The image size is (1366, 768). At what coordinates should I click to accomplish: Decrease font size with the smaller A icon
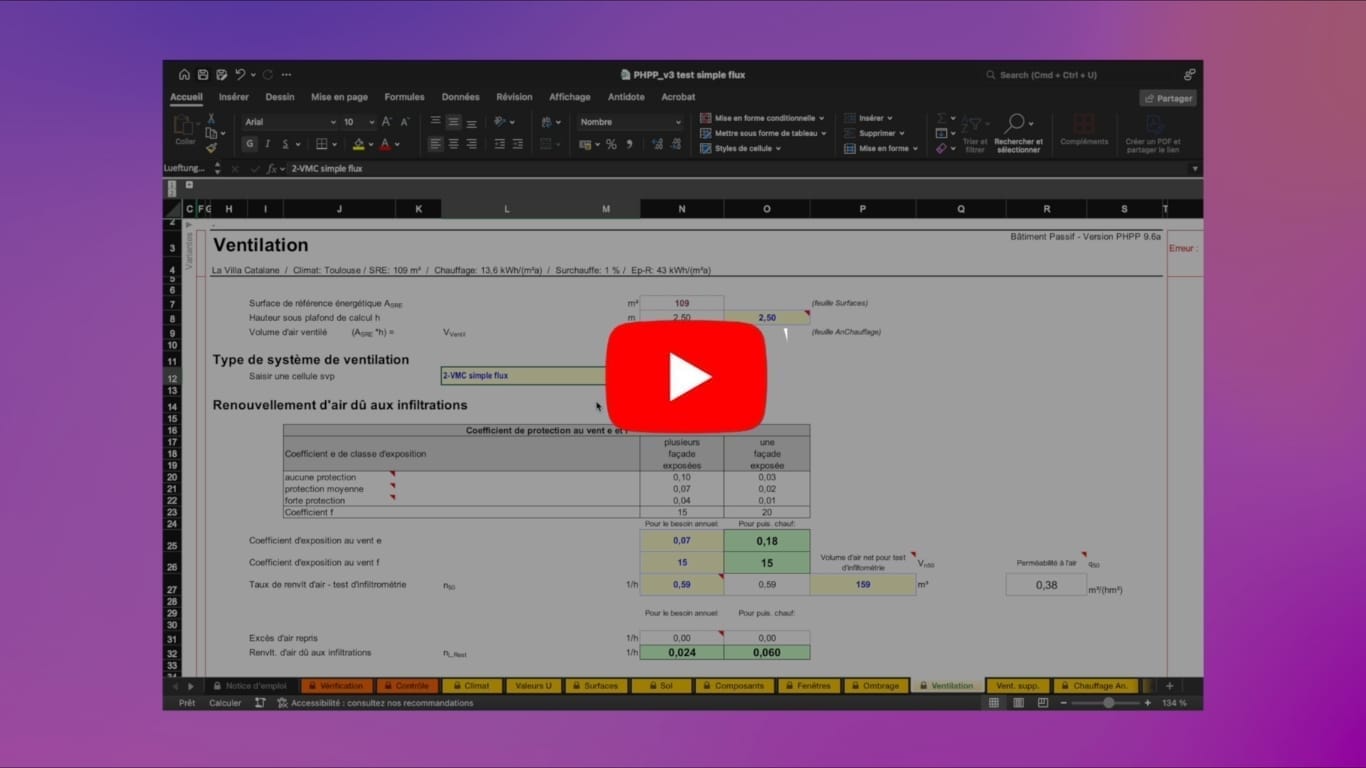click(405, 122)
